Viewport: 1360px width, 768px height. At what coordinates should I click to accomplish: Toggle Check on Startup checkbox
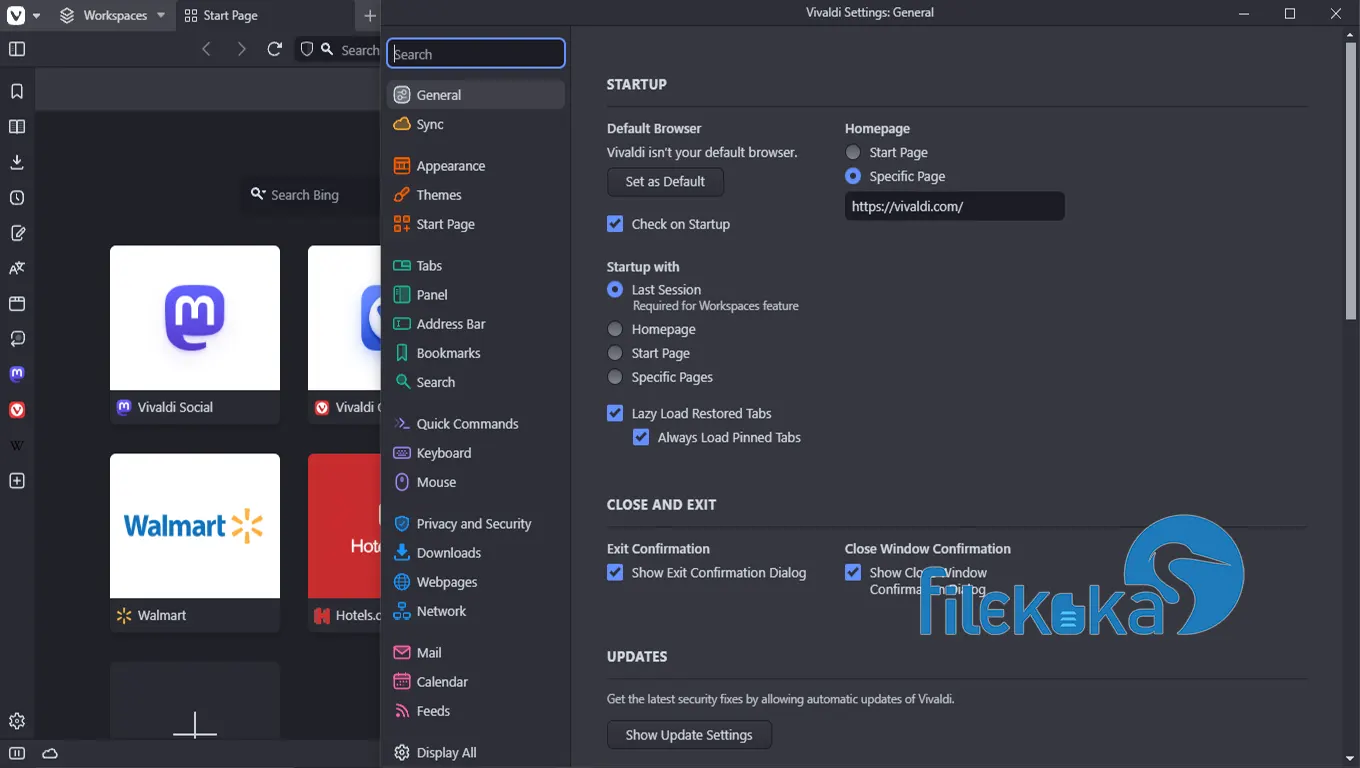[x=615, y=224]
